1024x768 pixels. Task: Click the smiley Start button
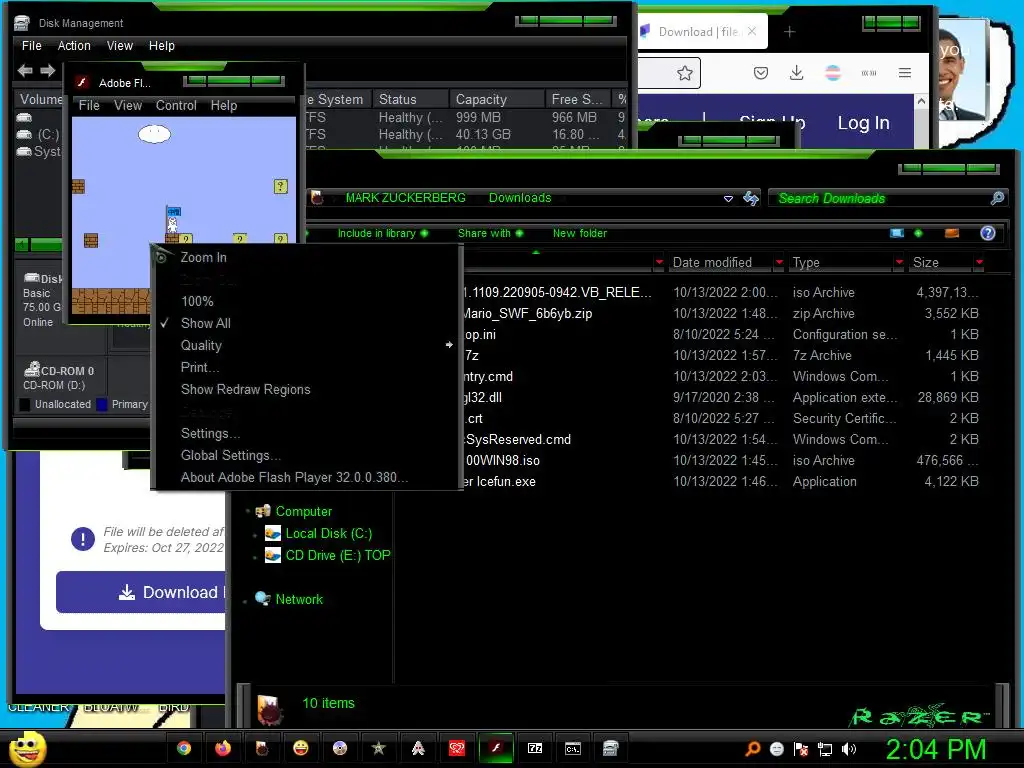pyautogui.click(x=27, y=748)
